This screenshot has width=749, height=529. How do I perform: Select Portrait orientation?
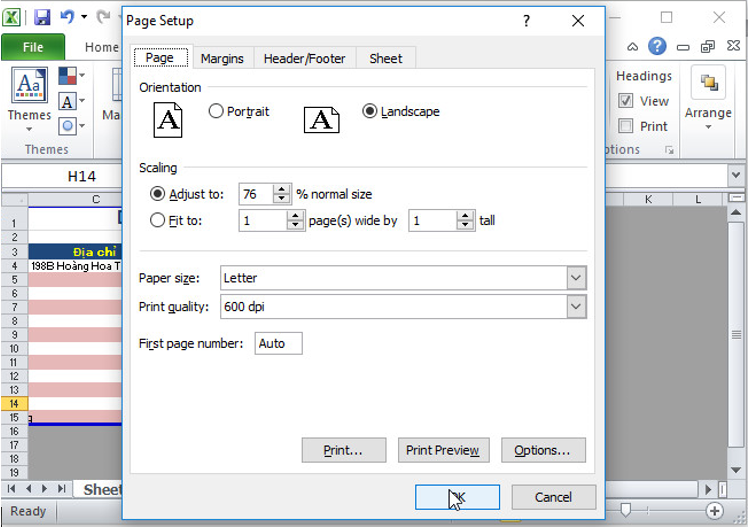[216, 112]
